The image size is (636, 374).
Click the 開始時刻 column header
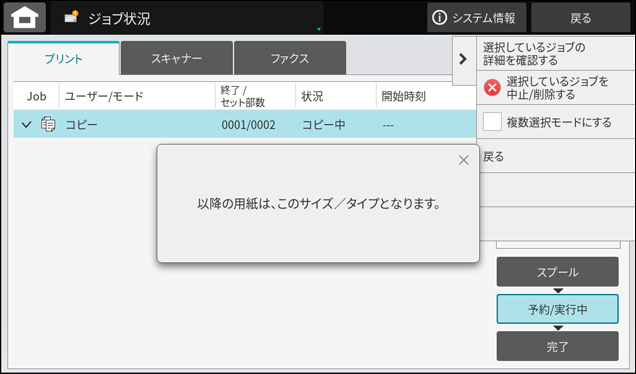point(404,96)
